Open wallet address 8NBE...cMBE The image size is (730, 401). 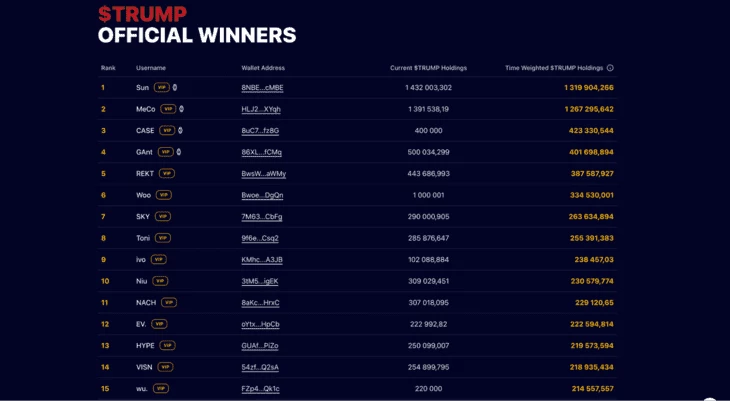pyautogui.click(x=262, y=88)
